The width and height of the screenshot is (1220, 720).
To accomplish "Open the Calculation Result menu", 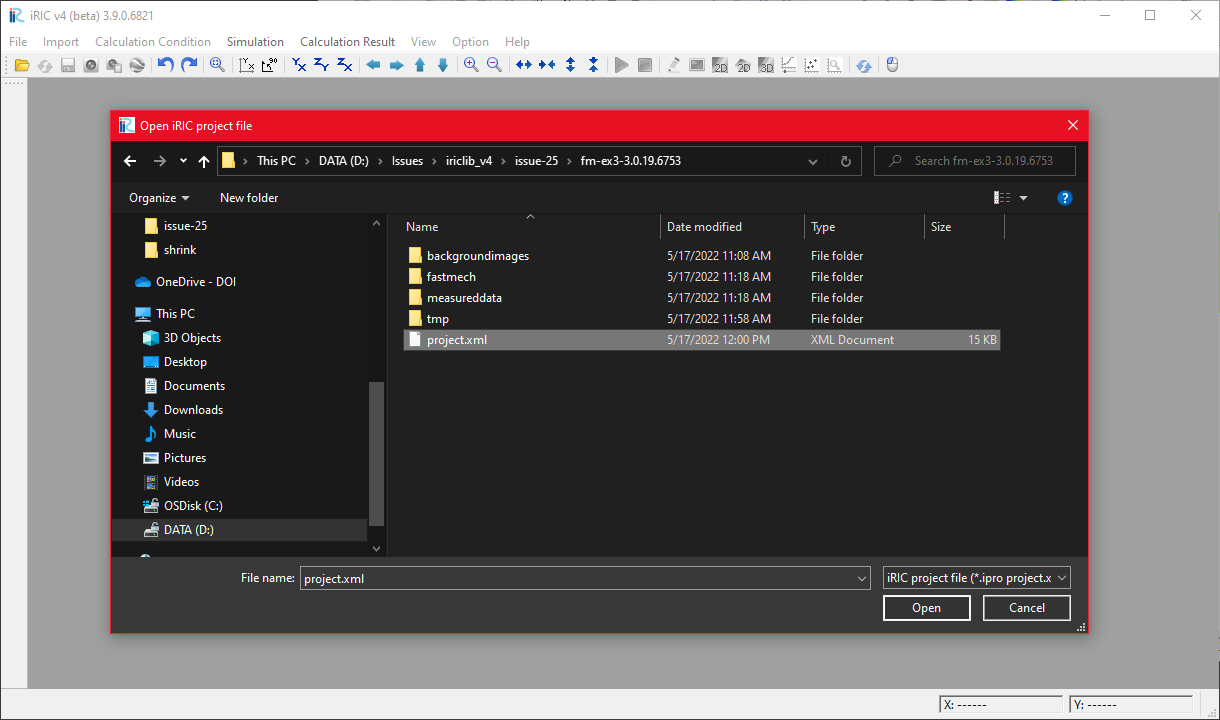I will click(x=347, y=41).
